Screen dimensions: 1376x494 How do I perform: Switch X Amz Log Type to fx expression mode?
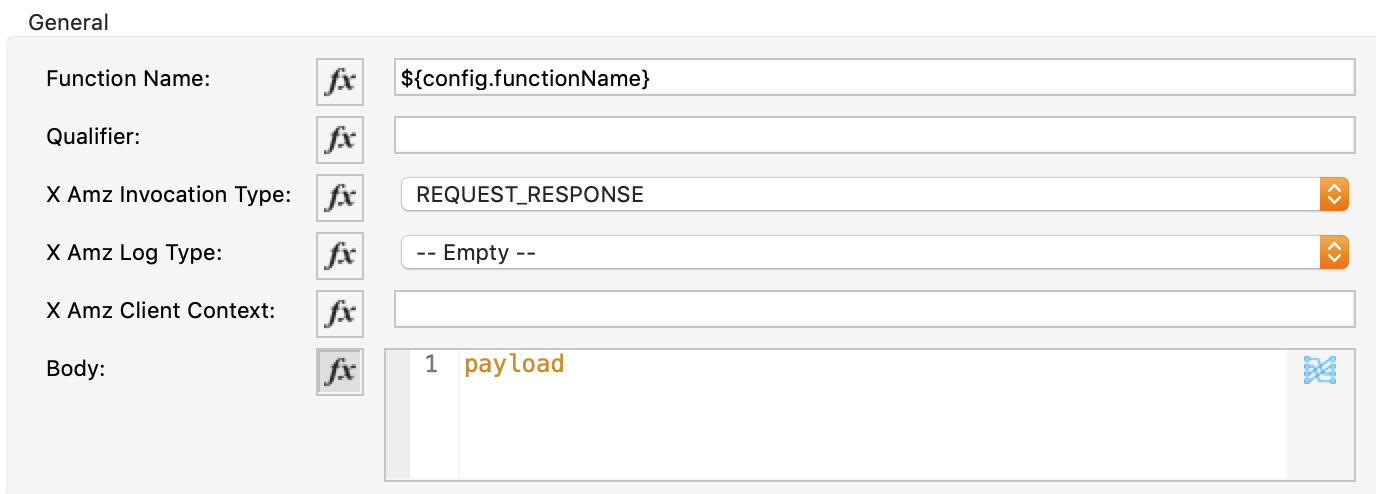[x=340, y=255]
